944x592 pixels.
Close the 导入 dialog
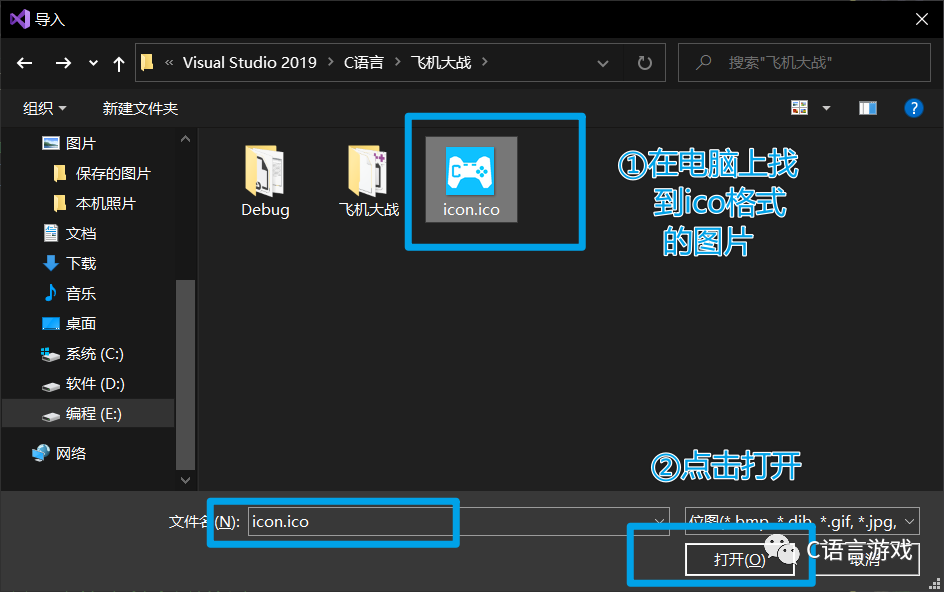[922, 19]
